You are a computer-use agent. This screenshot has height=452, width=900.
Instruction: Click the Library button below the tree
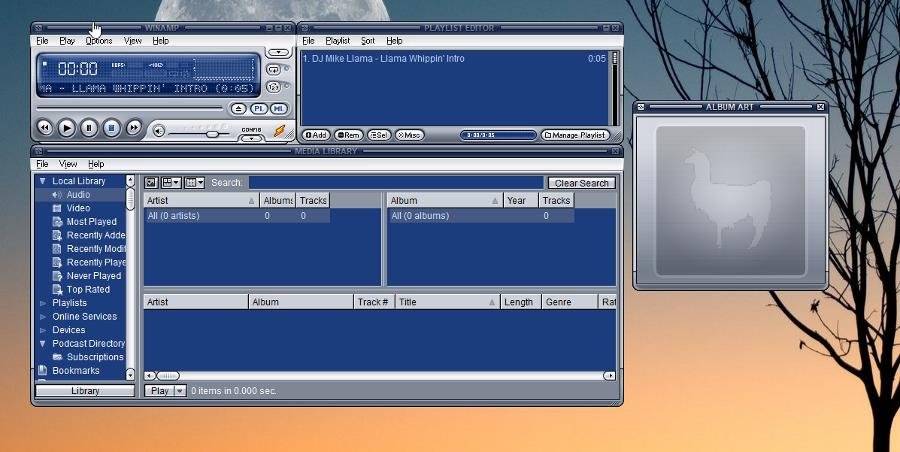coord(85,391)
